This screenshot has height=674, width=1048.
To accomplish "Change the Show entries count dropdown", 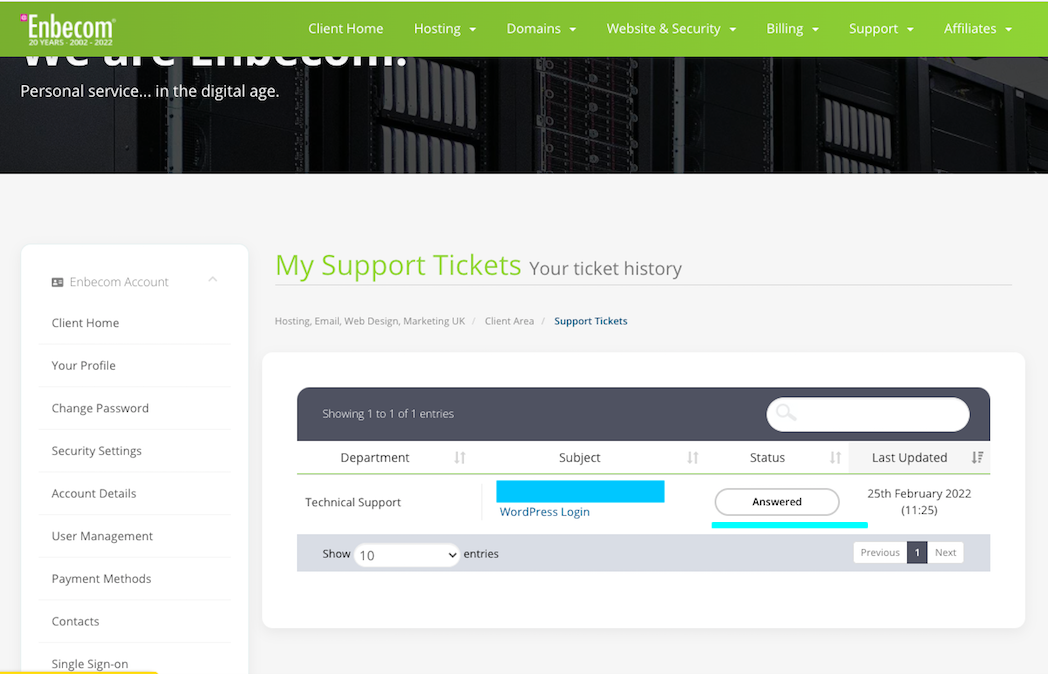I will 407,555.
